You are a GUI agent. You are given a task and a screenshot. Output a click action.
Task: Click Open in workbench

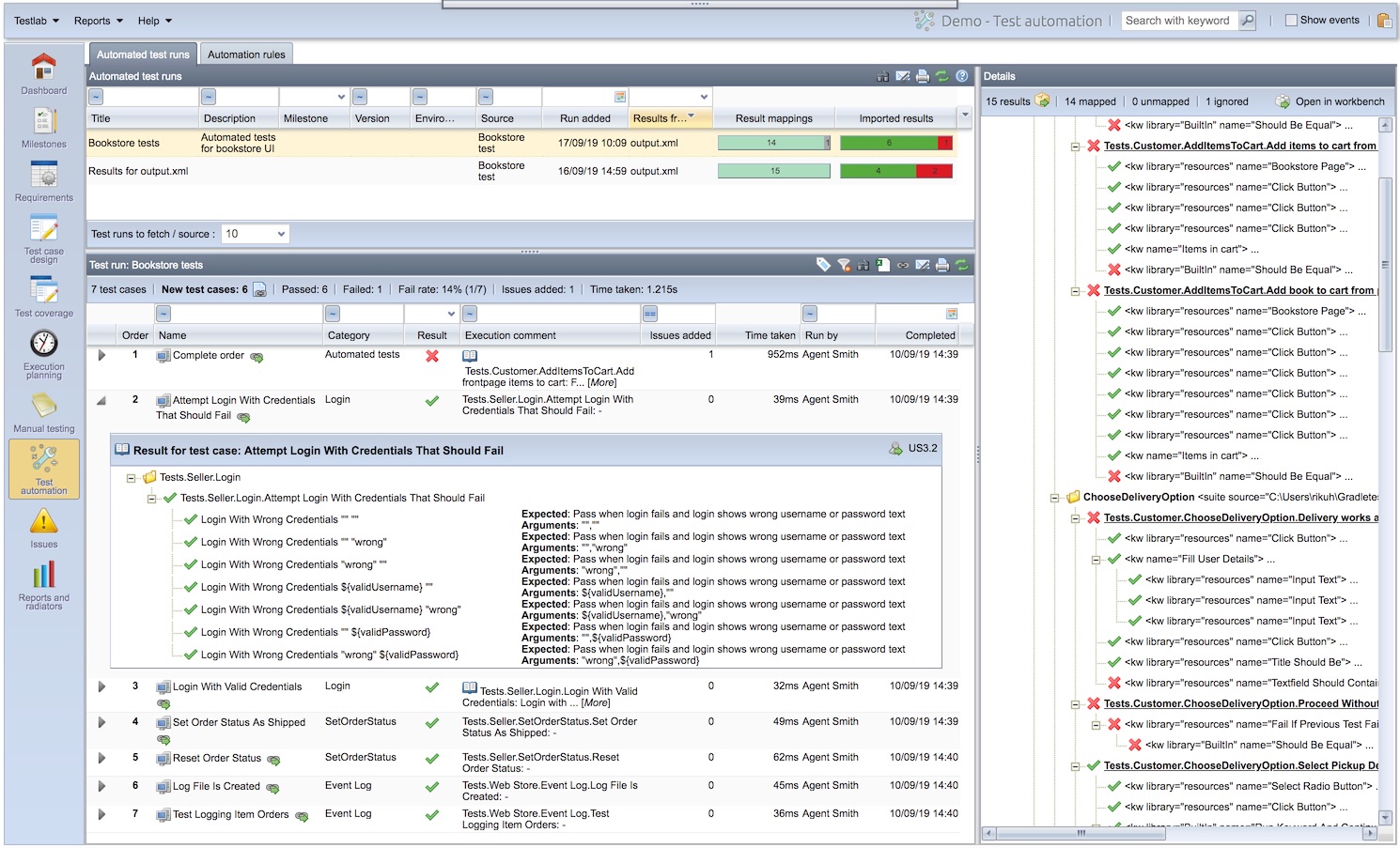[x=1330, y=101]
